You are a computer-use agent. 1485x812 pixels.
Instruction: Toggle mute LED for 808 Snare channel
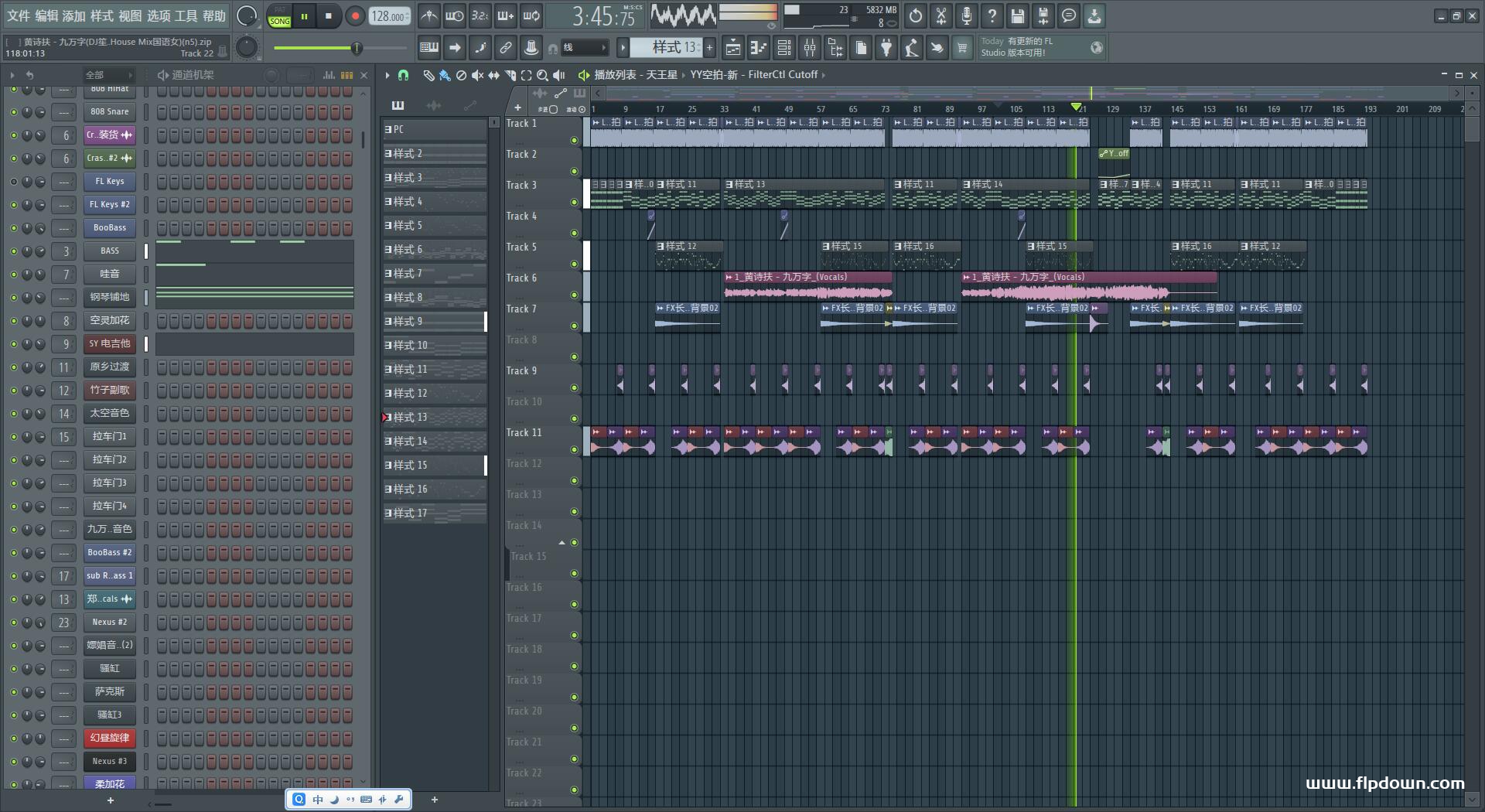tap(13, 112)
